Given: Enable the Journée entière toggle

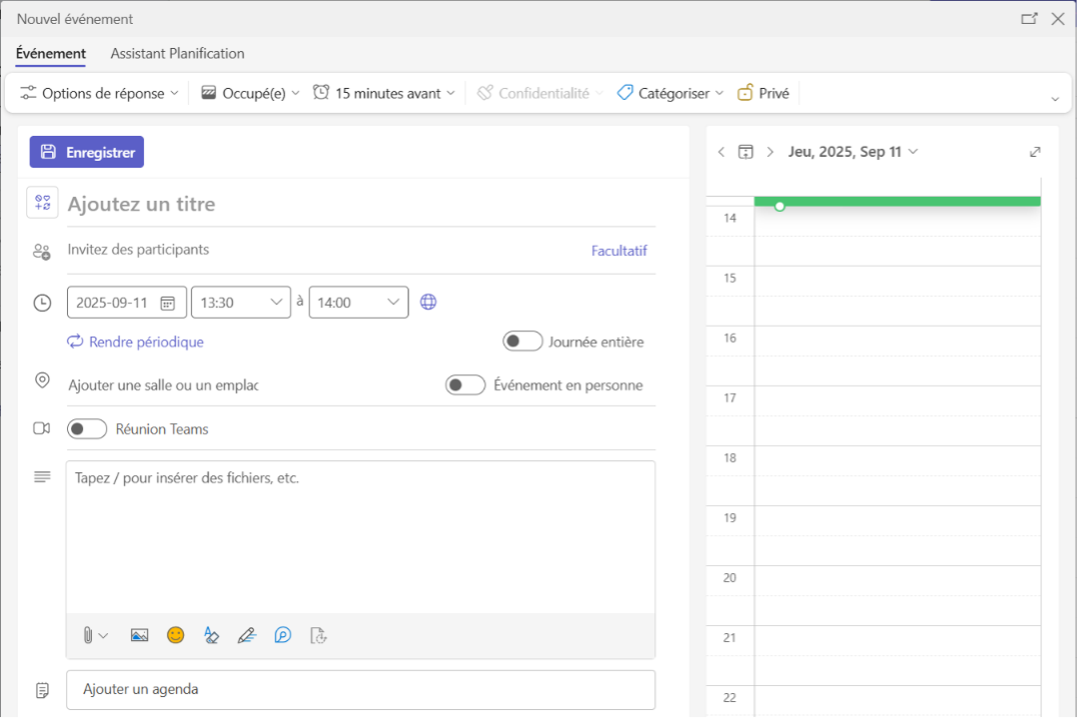Looking at the screenshot, I should 522,342.
